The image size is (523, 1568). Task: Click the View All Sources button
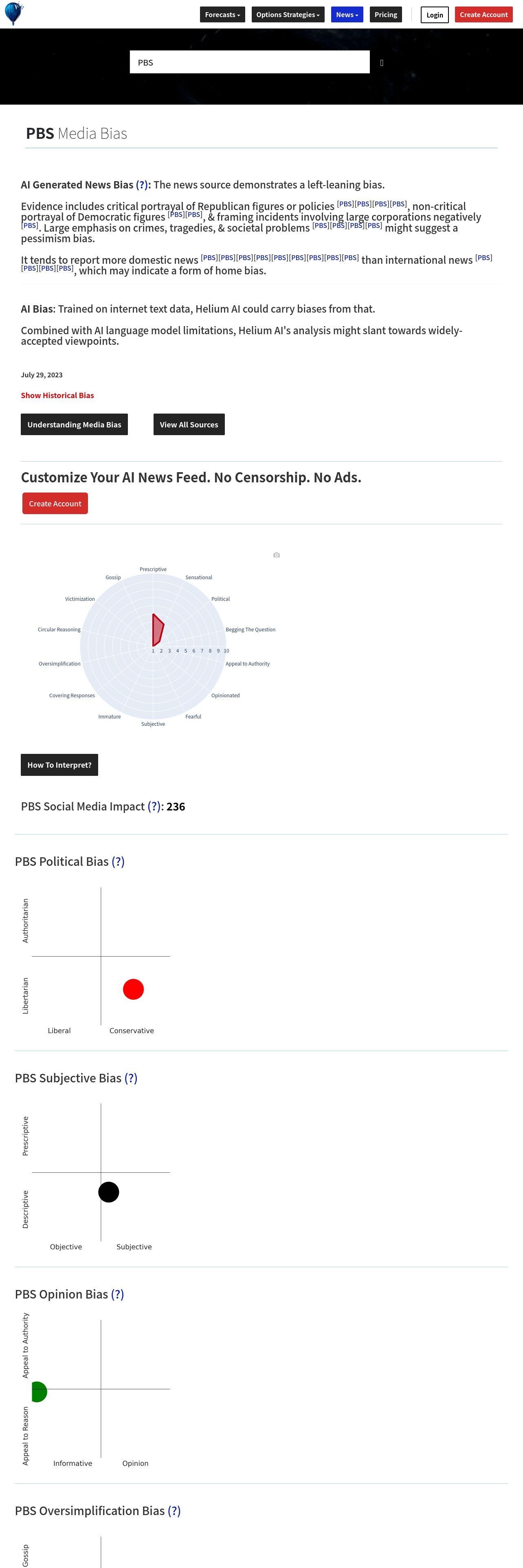click(x=189, y=424)
